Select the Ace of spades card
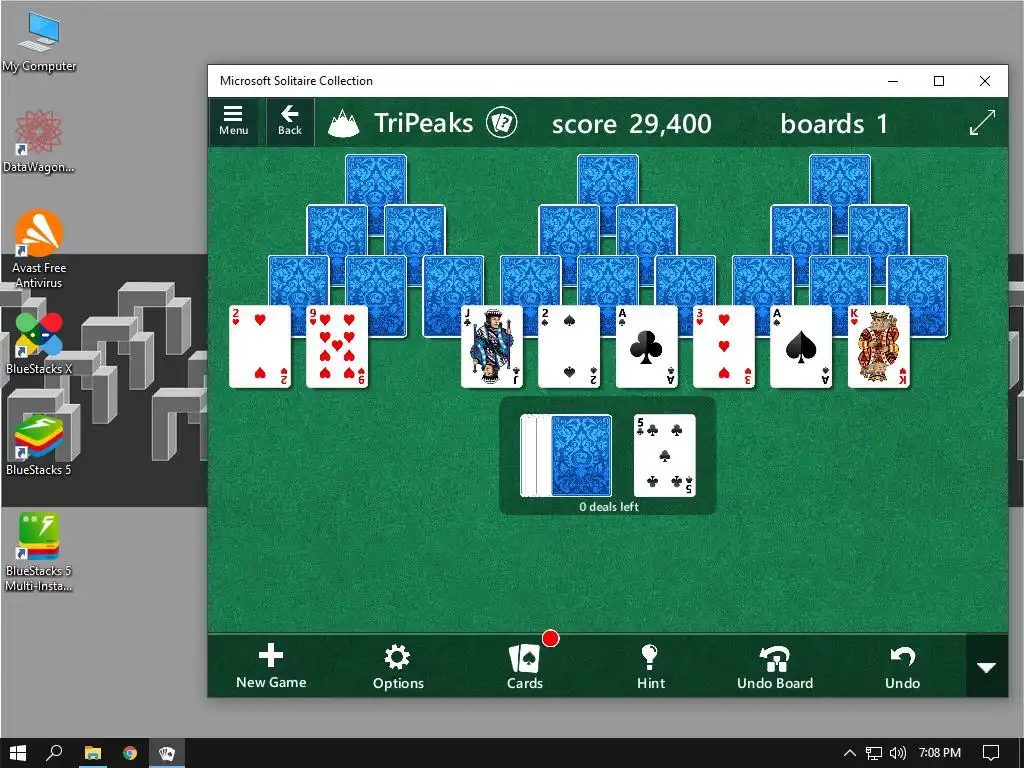Viewport: 1024px width, 768px height. pos(801,347)
